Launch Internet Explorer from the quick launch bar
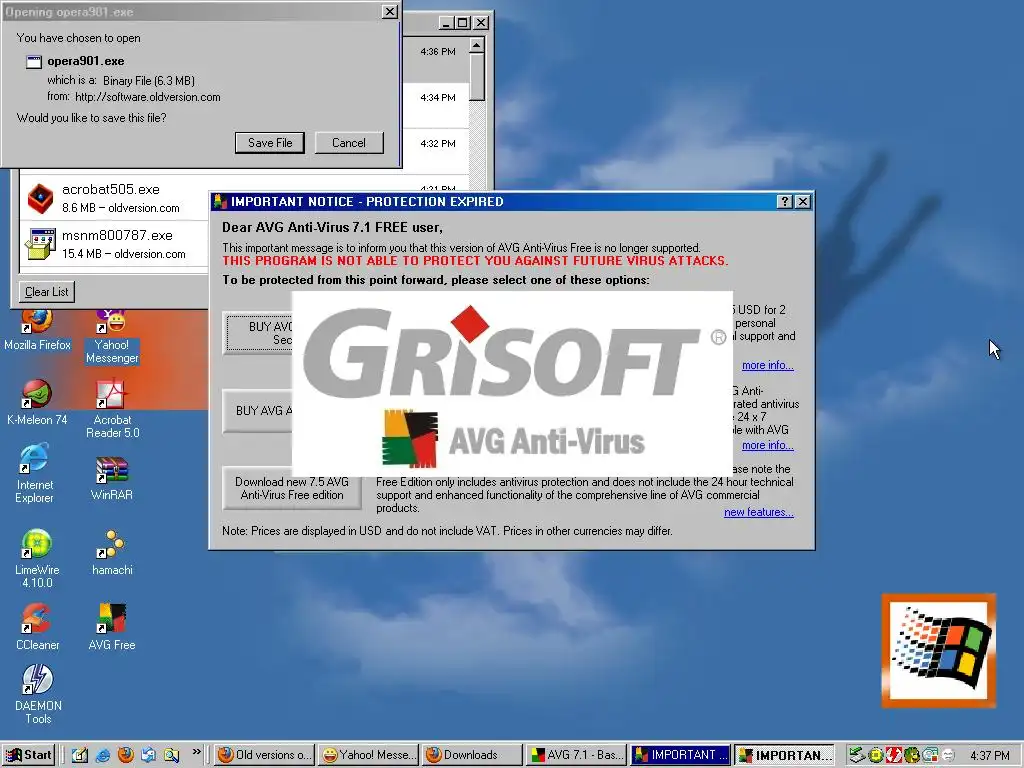The image size is (1024, 768). click(103, 755)
